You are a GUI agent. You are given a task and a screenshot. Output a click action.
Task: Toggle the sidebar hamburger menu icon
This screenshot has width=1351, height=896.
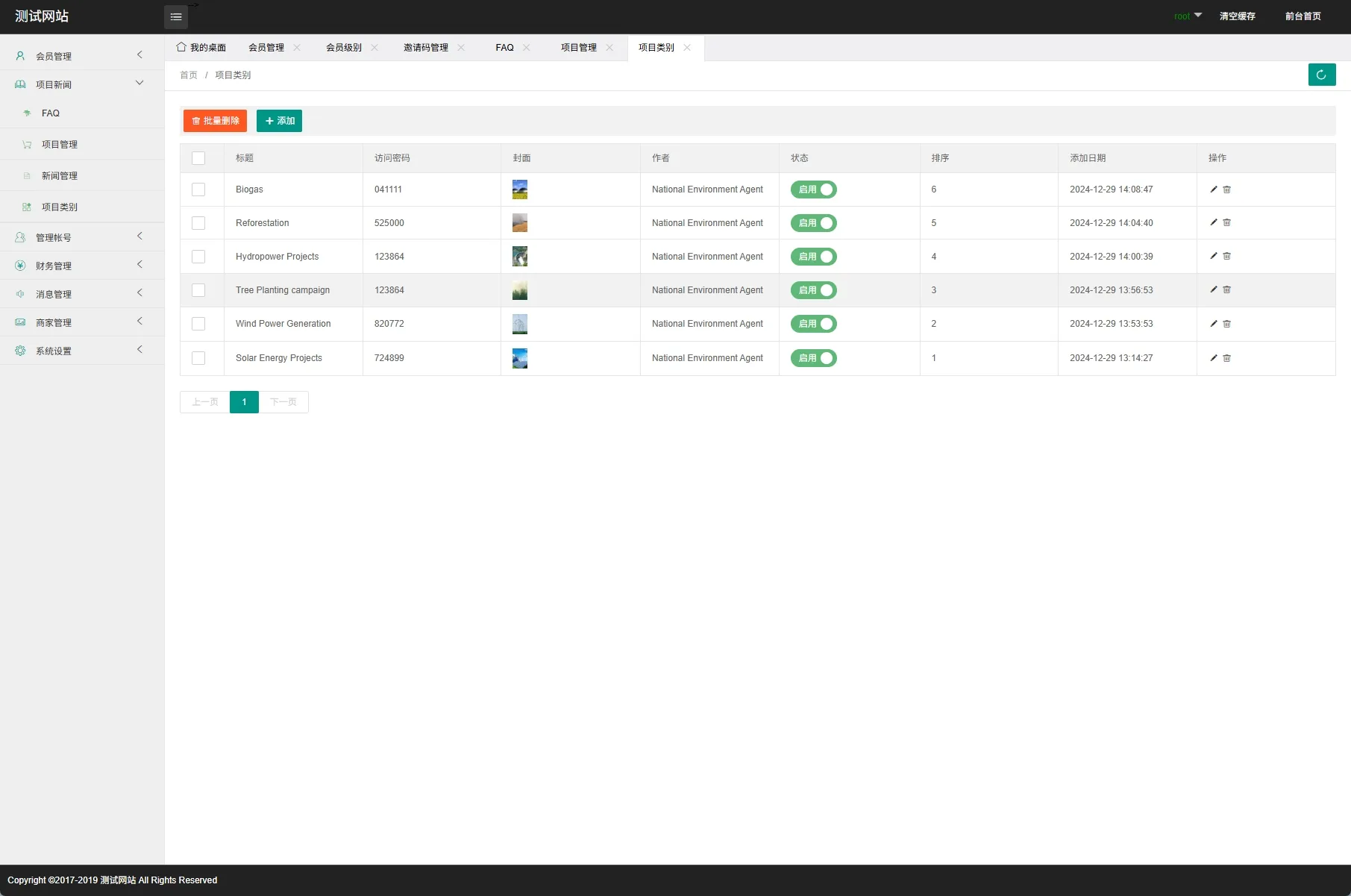176,16
